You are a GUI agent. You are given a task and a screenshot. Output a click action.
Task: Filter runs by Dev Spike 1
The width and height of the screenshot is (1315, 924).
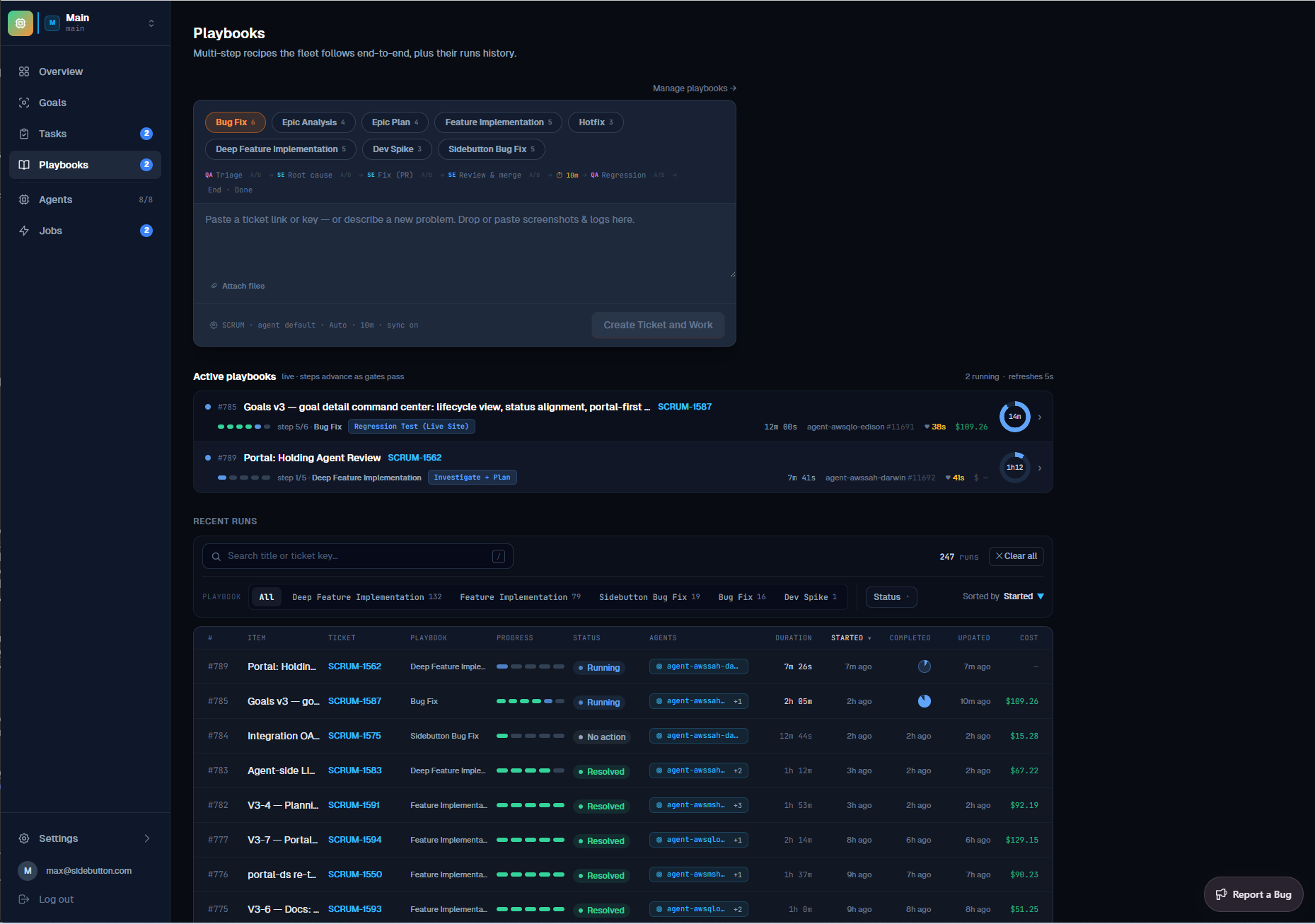[810, 597]
